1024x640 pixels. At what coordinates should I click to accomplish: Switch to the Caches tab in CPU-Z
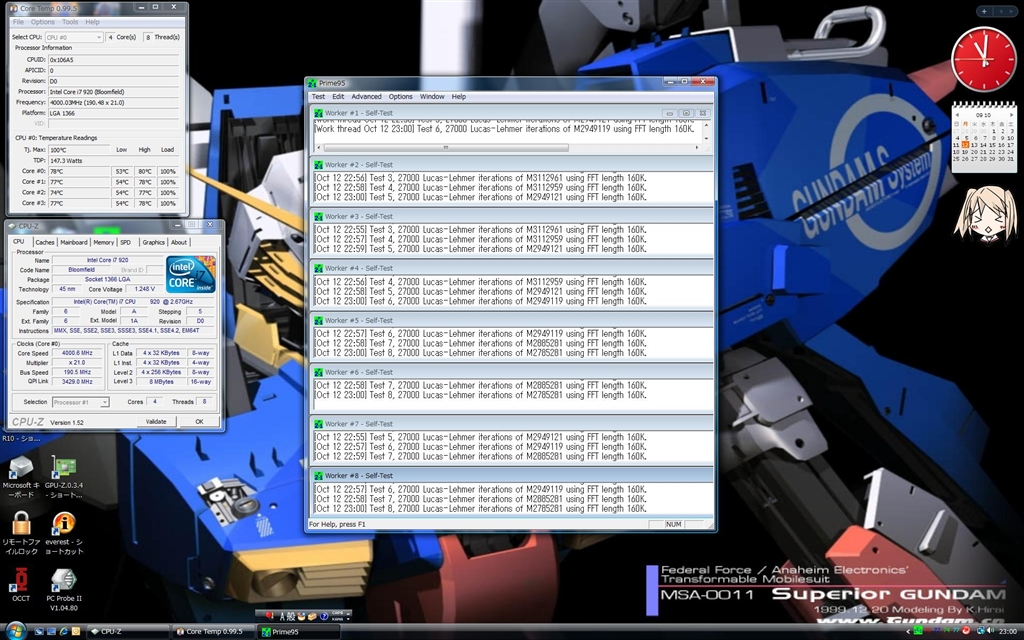(x=45, y=242)
